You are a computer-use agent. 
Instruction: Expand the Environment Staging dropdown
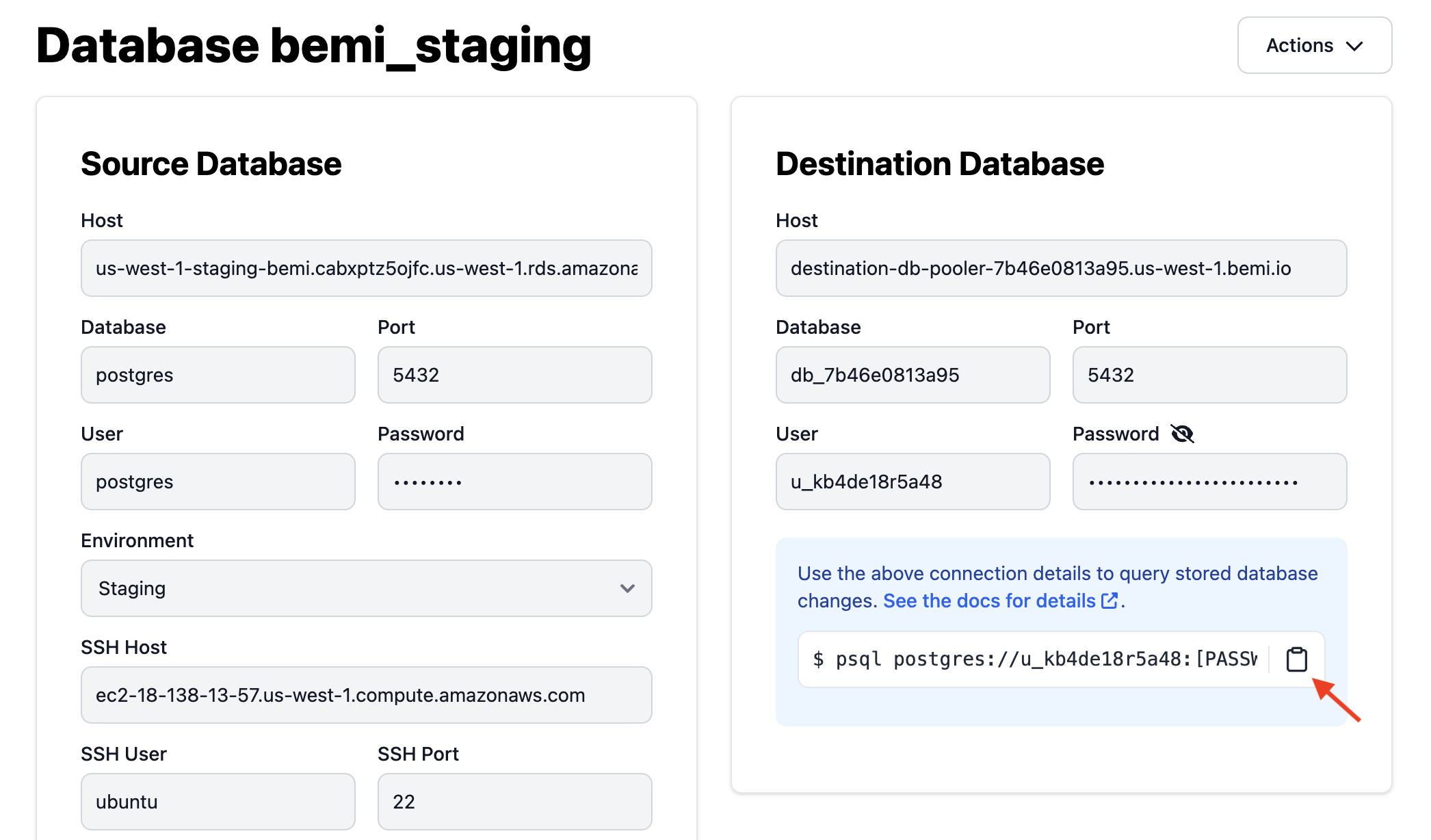pos(366,588)
